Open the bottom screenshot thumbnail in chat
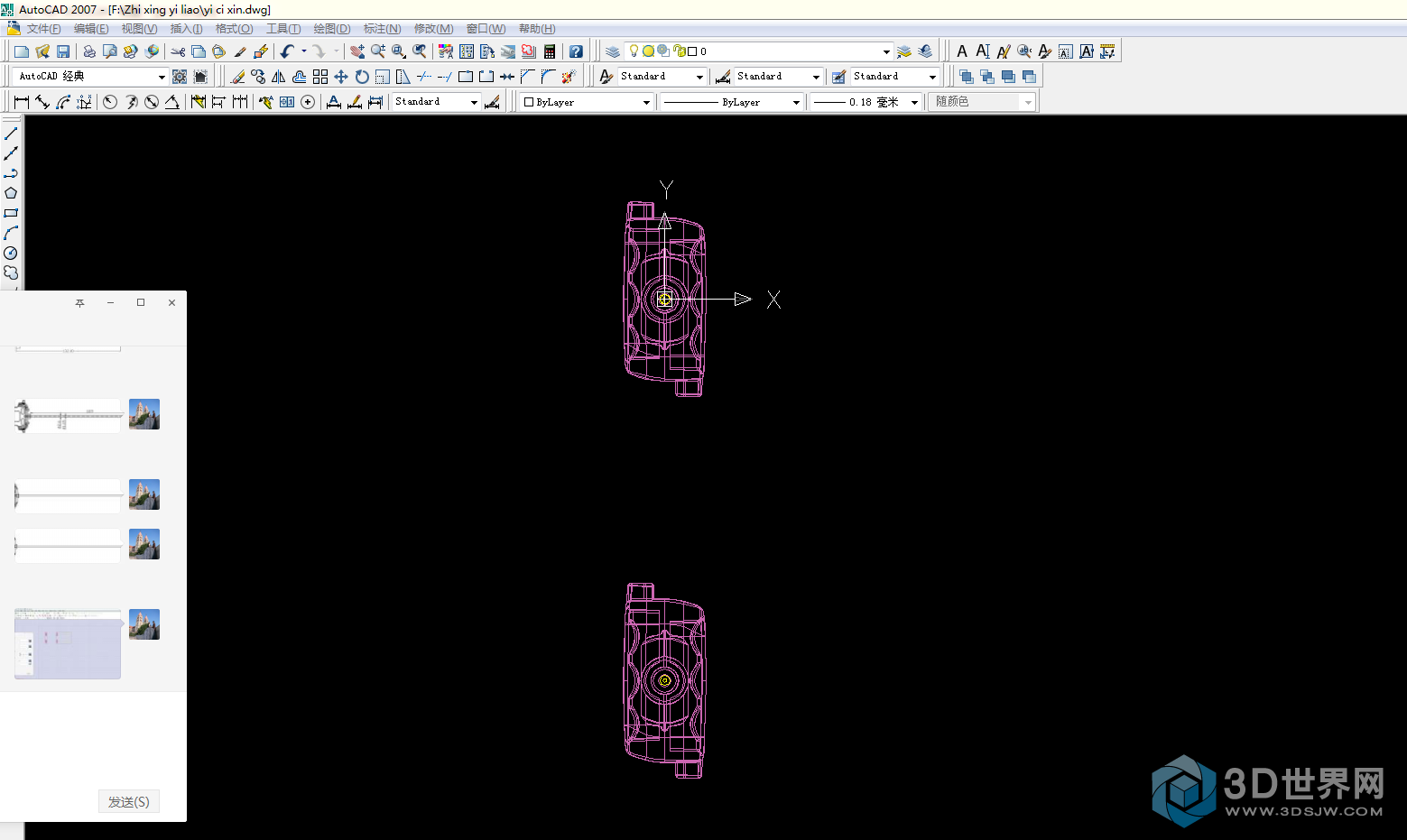1407x840 pixels. point(68,644)
